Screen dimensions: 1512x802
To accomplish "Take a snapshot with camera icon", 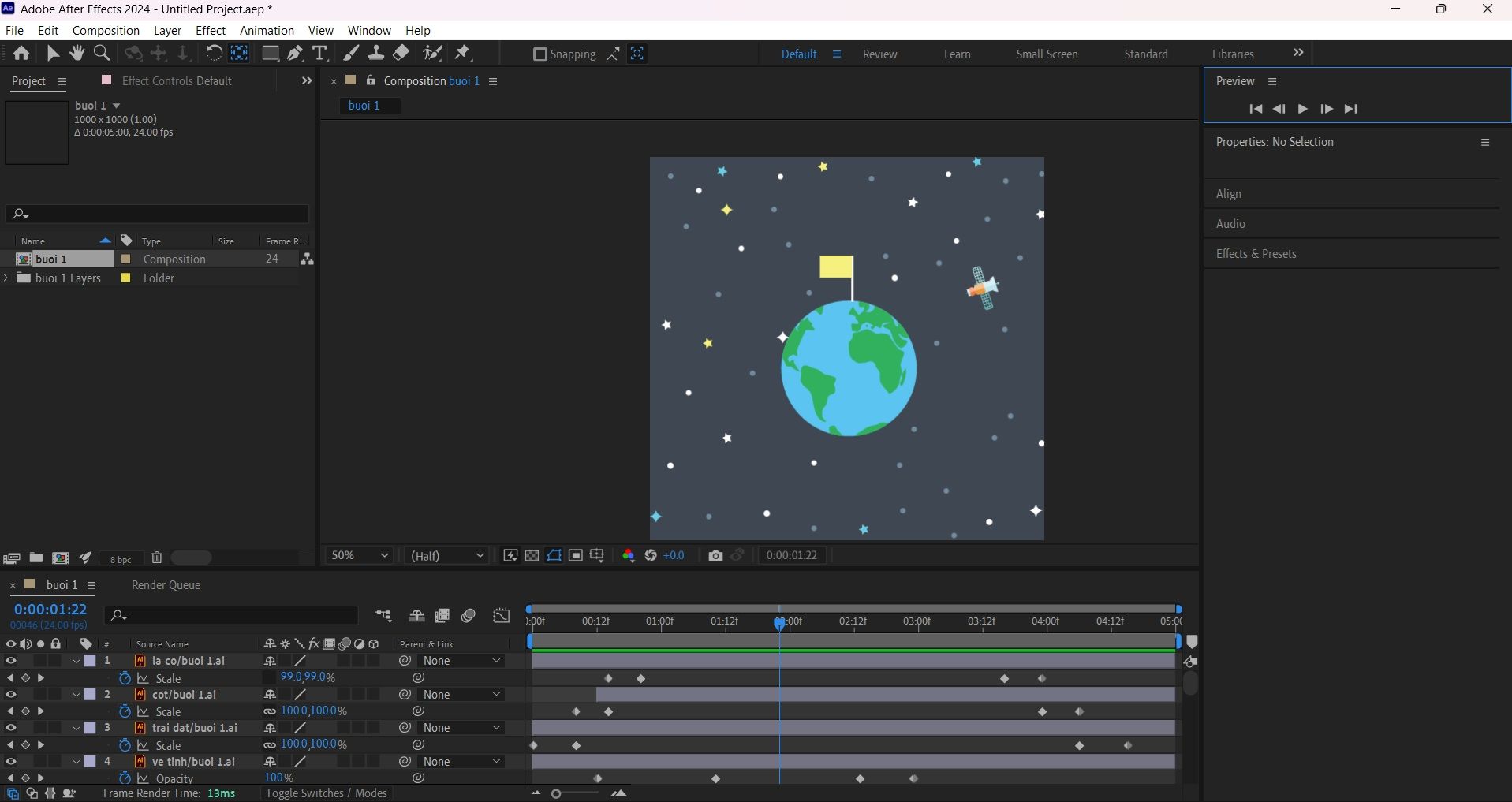I will tap(715, 555).
